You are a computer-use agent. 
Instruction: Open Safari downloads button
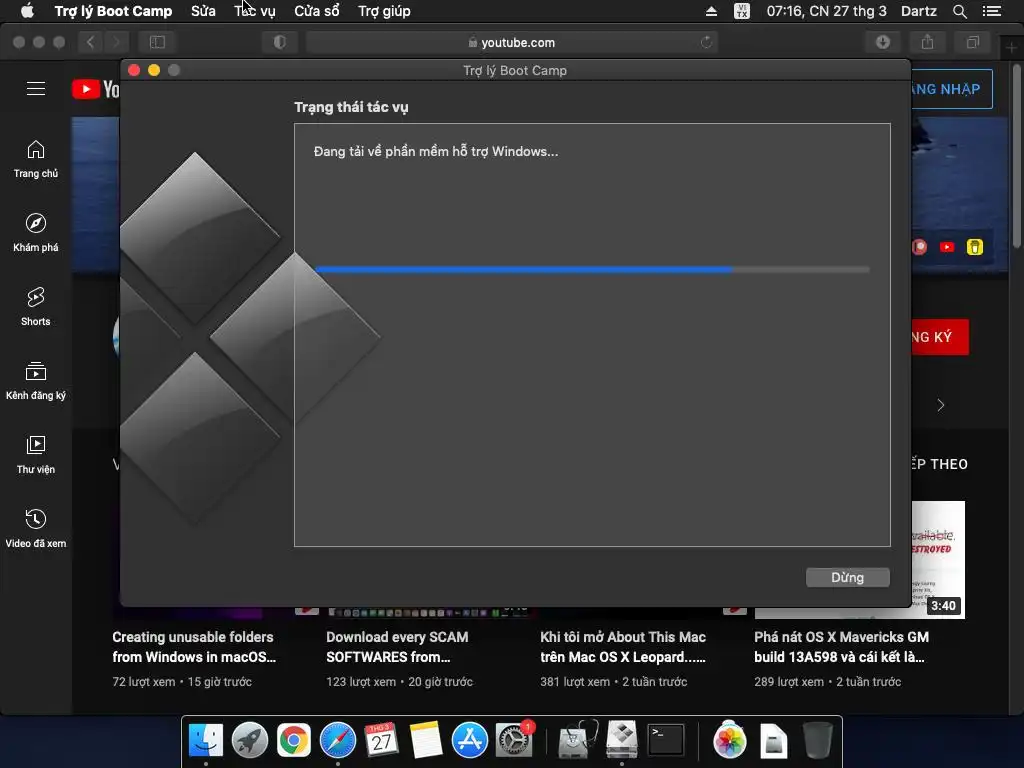tap(882, 42)
